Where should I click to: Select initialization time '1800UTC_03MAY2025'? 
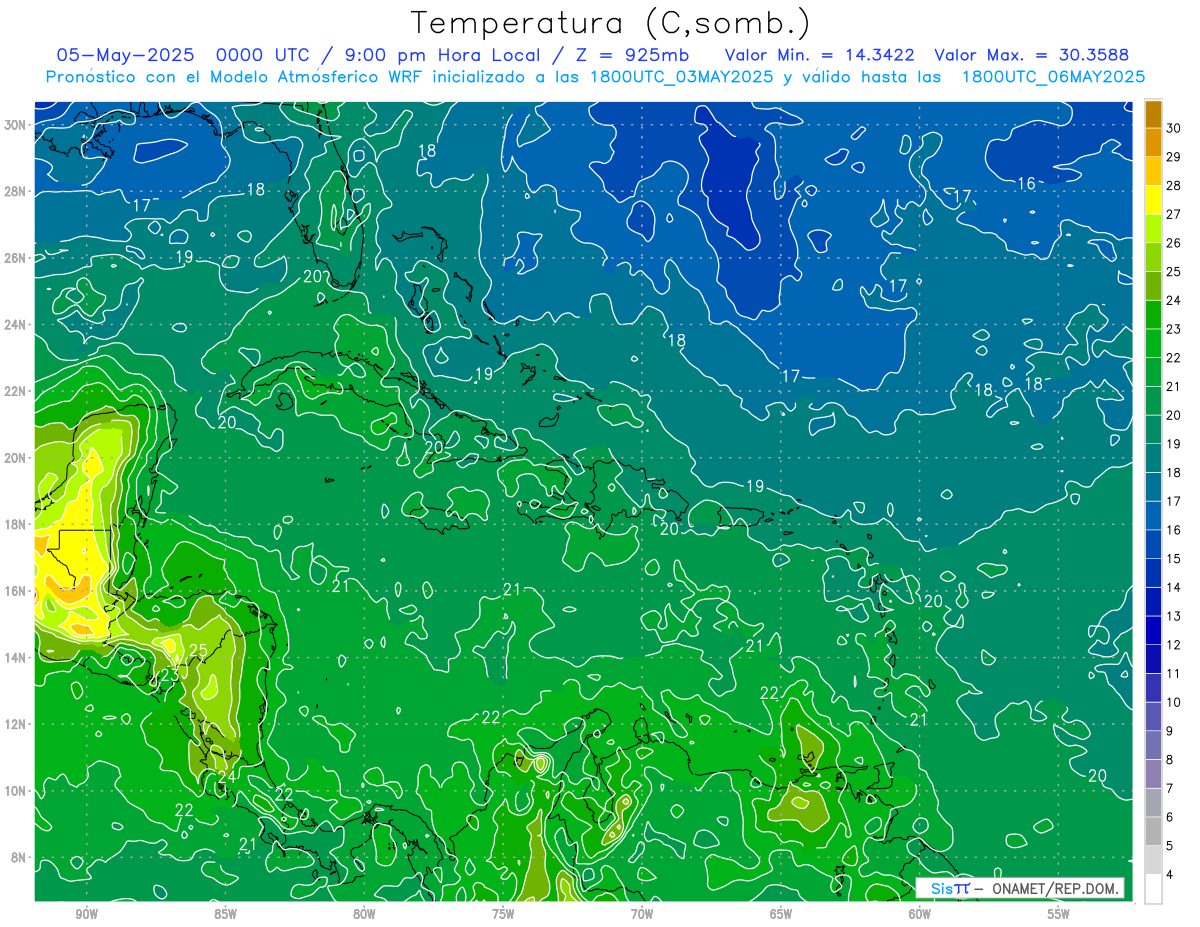pos(681,77)
